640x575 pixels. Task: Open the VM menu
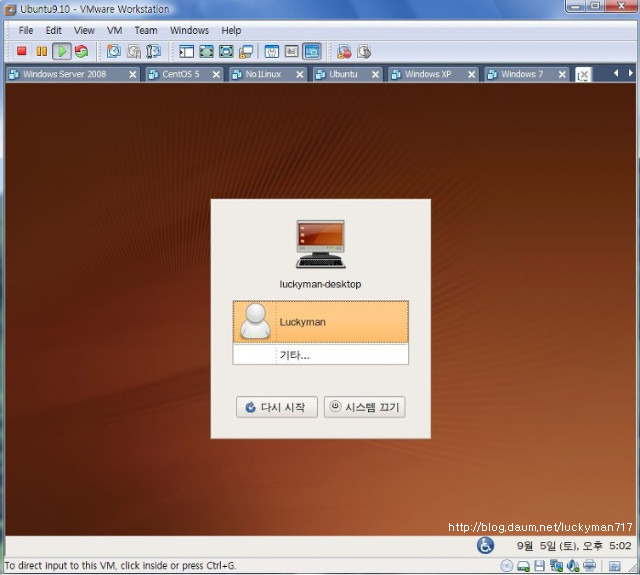point(114,31)
